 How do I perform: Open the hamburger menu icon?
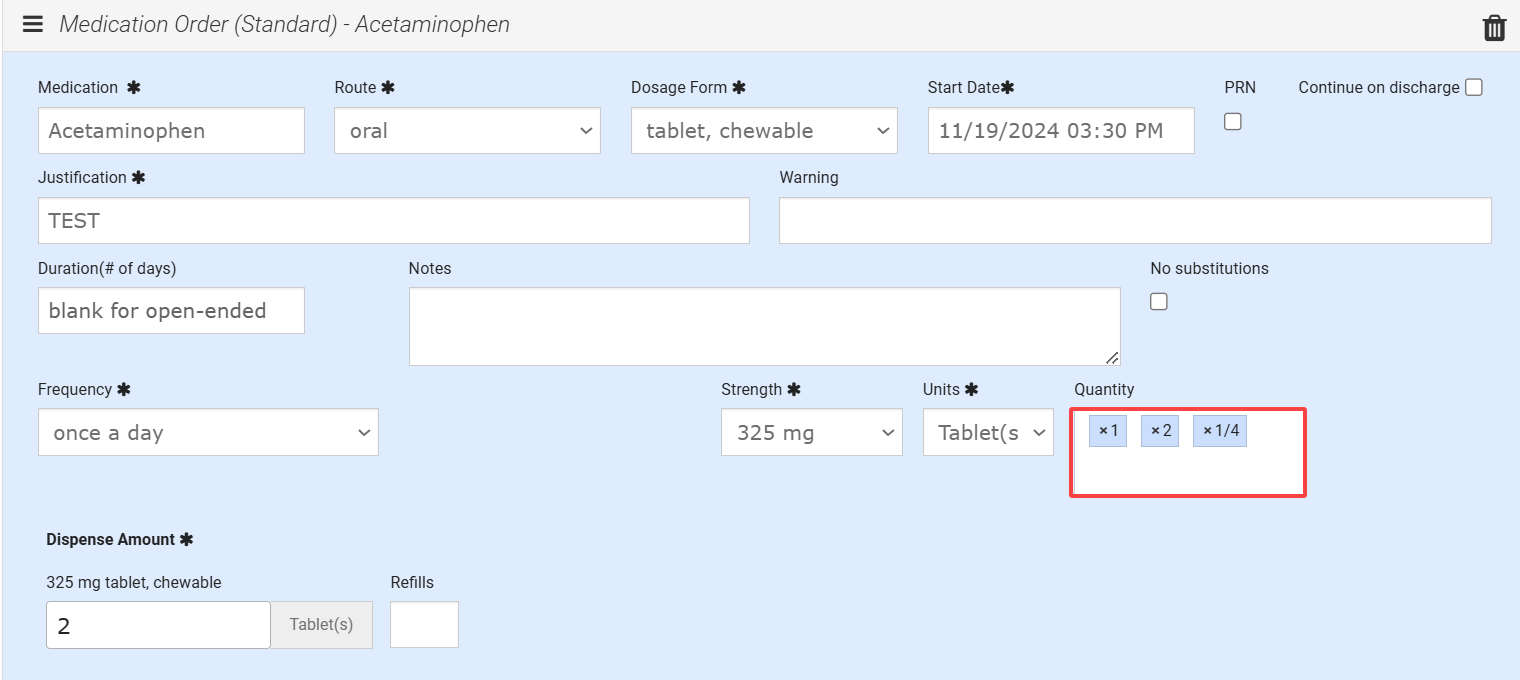coord(32,25)
